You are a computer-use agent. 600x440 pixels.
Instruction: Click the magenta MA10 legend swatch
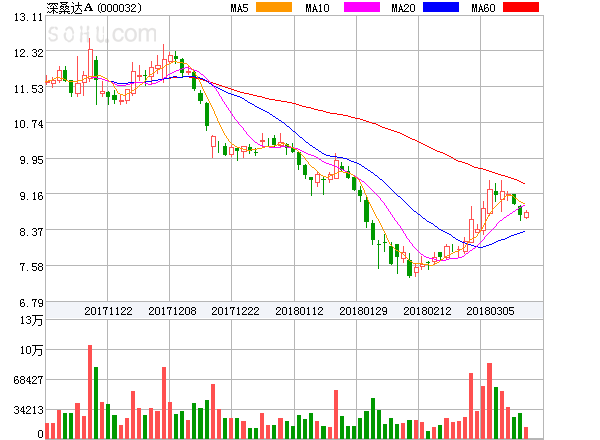coord(357,8)
